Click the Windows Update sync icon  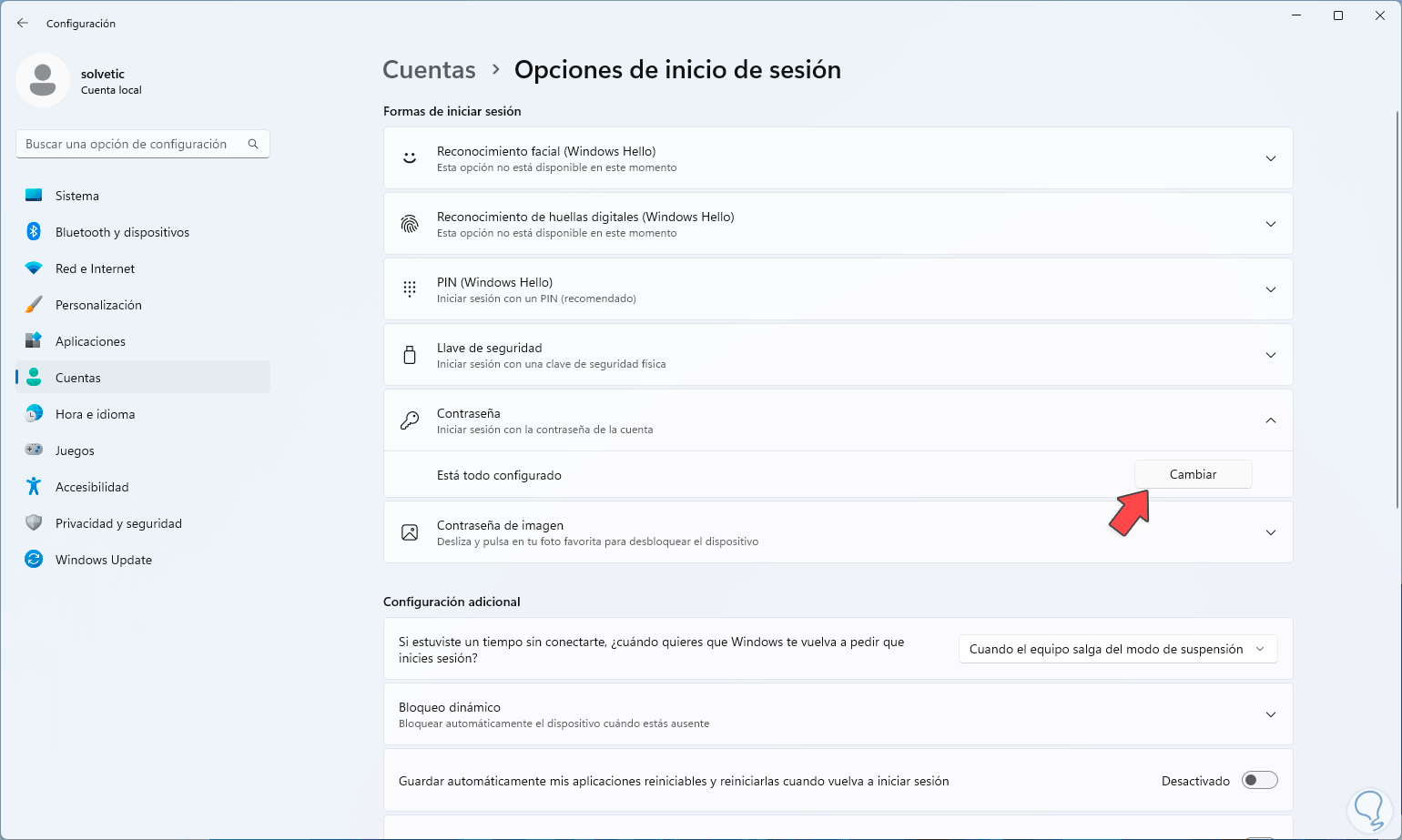(34, 560)
